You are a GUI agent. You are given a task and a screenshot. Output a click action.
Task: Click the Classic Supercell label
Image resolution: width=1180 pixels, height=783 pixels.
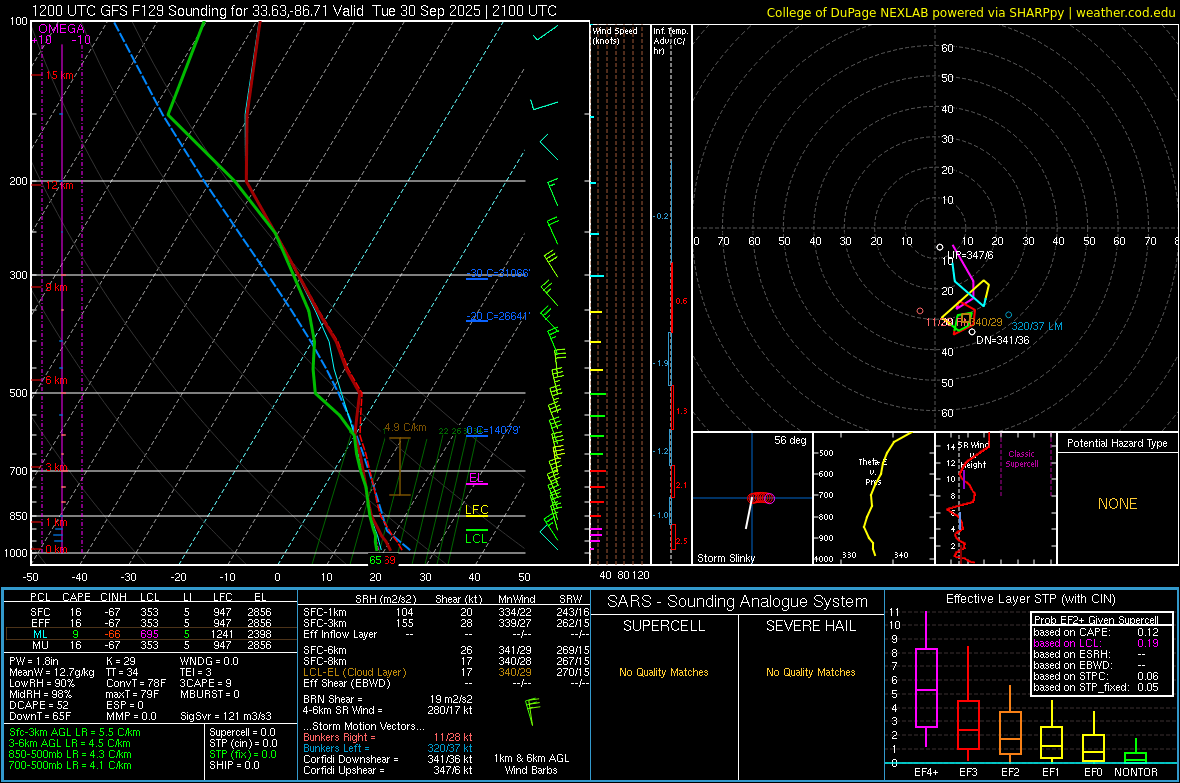pos(1022,459)
